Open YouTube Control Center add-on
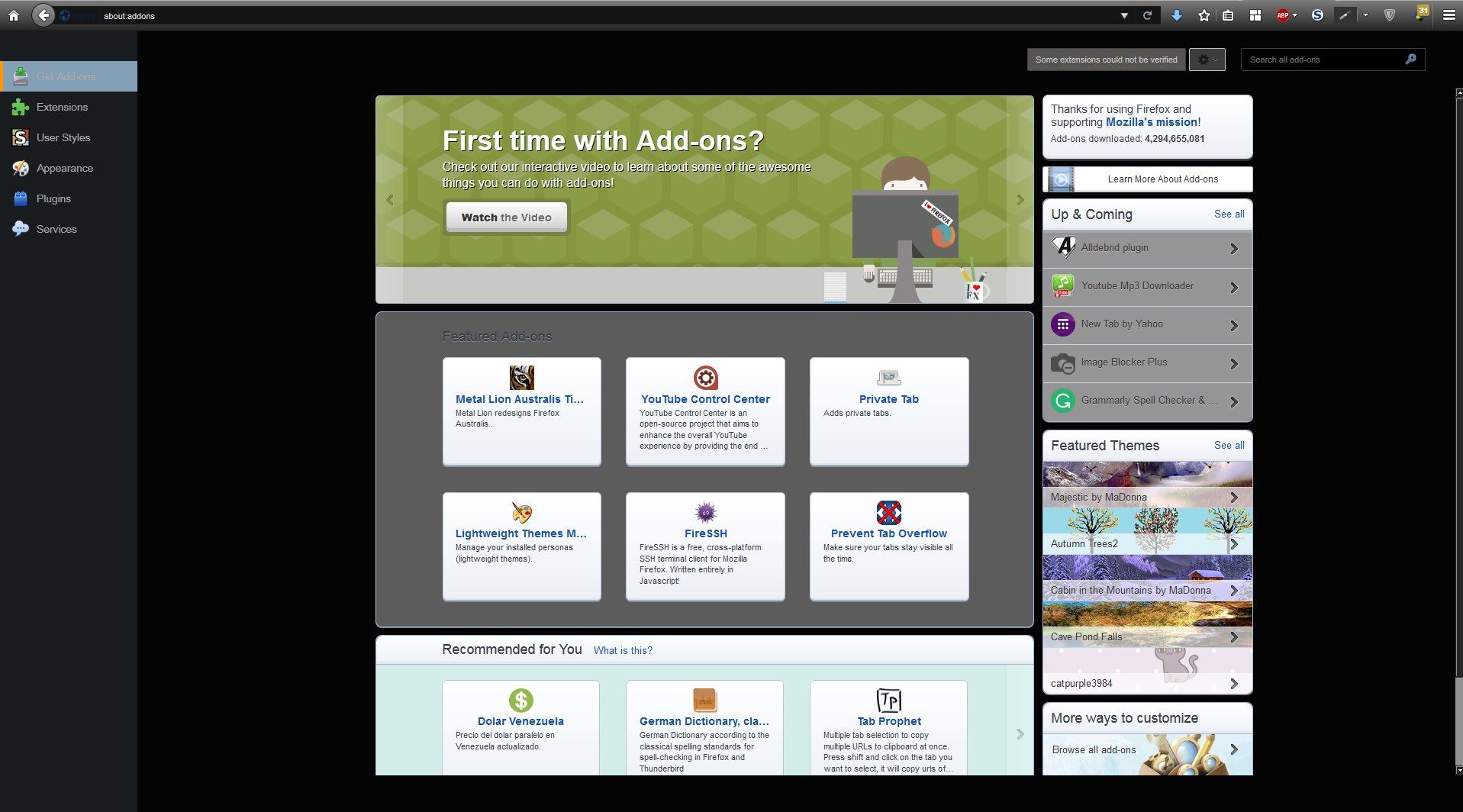Screen dimensions: 1463x812 [705, 411]
